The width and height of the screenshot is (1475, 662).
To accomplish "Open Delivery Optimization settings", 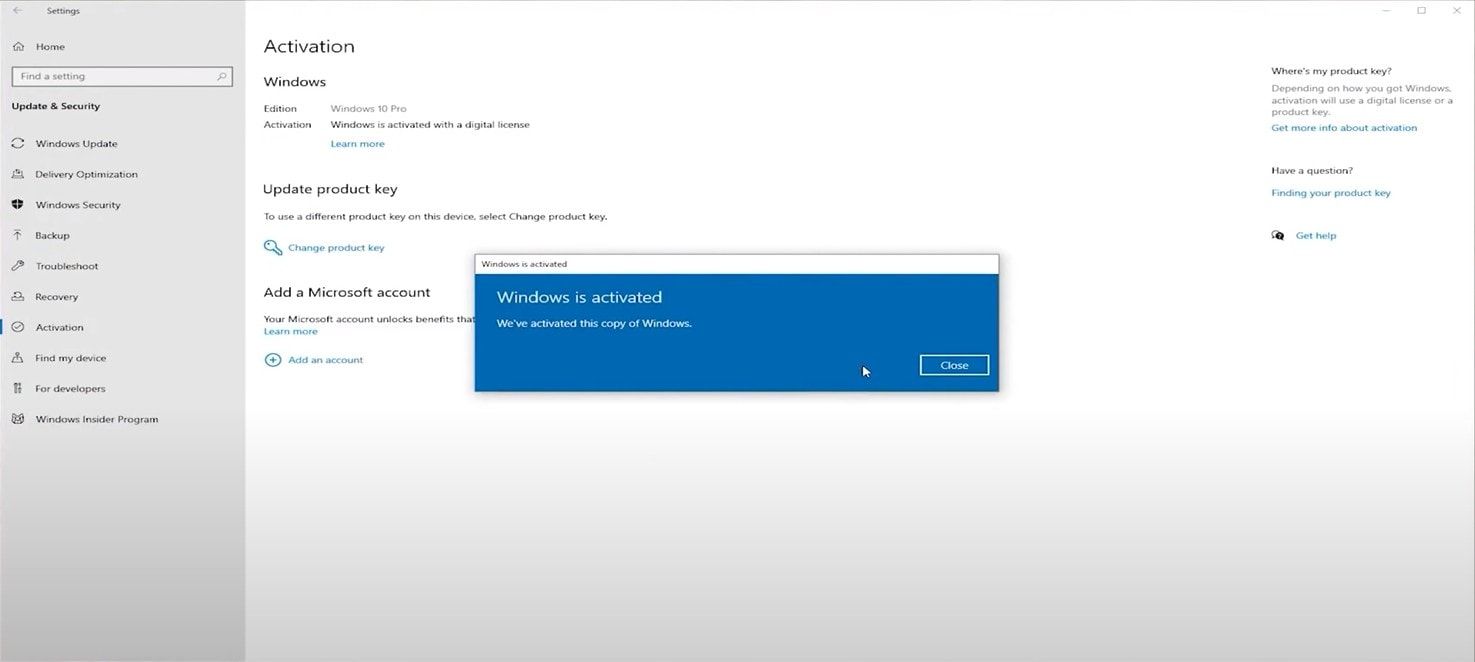I will (x=86, y=173).
